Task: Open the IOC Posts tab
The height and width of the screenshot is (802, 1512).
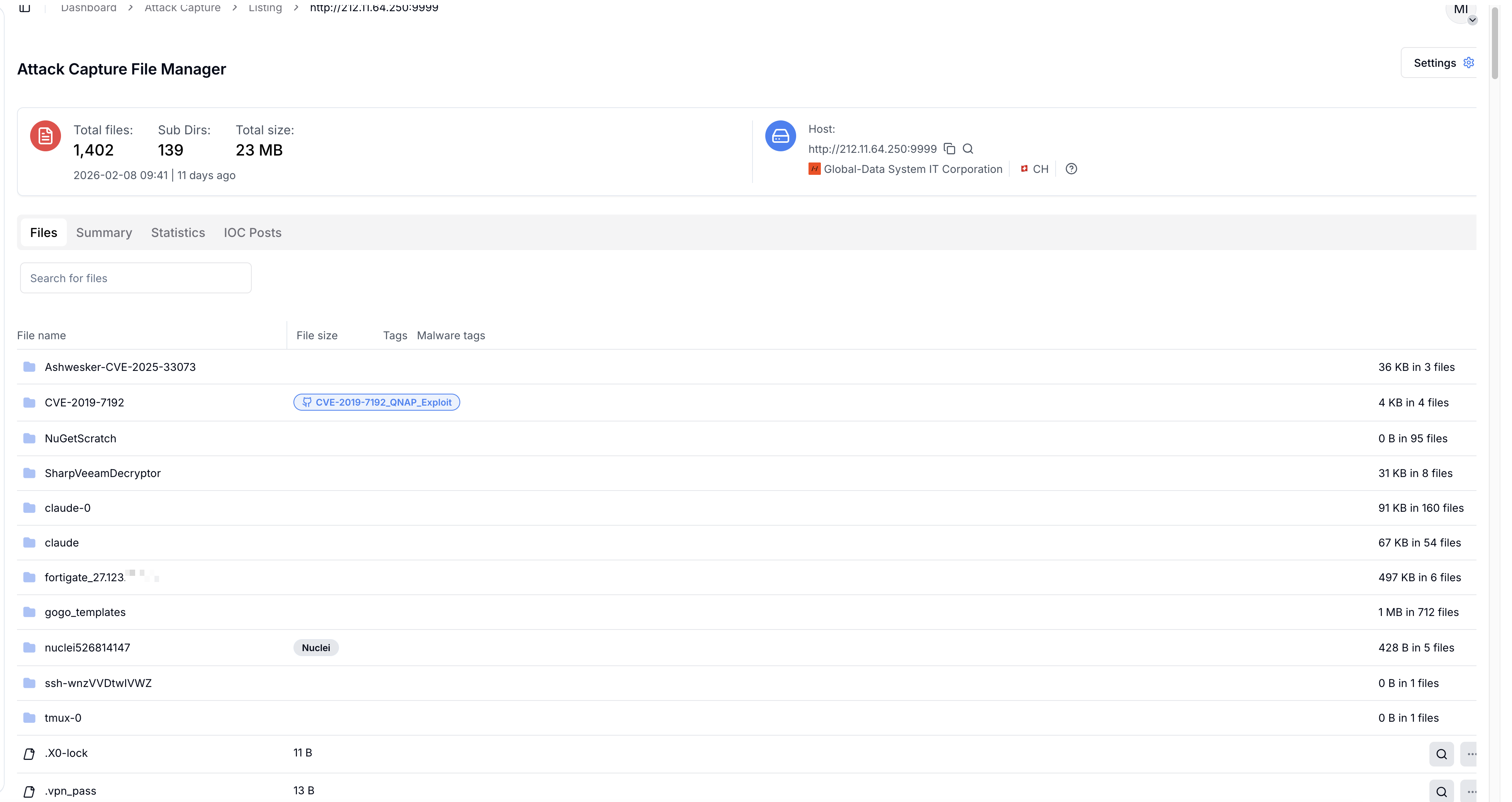Action: tap(253, 232)
